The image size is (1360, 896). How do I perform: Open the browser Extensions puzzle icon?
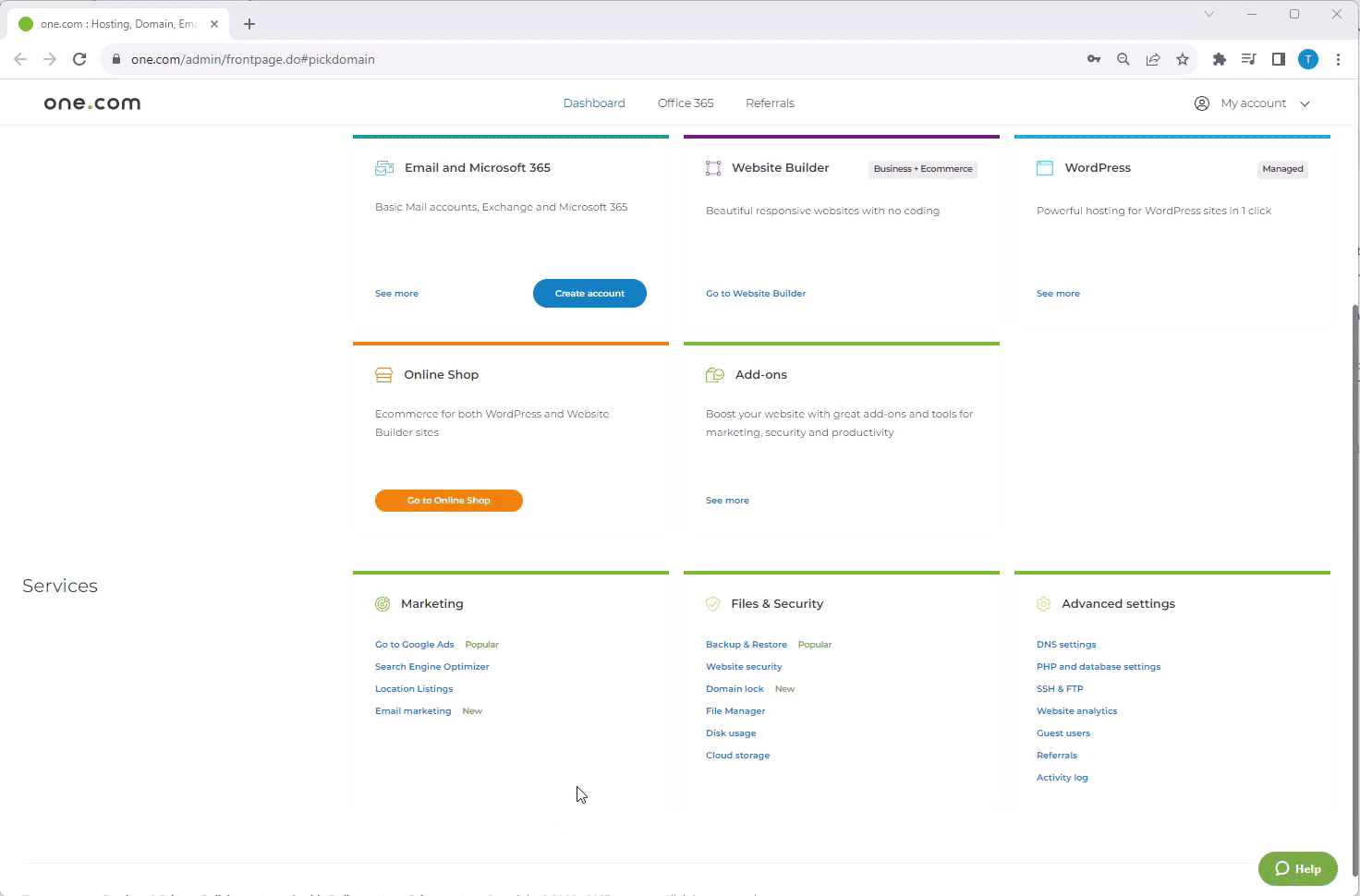(x=1220, y=59)
